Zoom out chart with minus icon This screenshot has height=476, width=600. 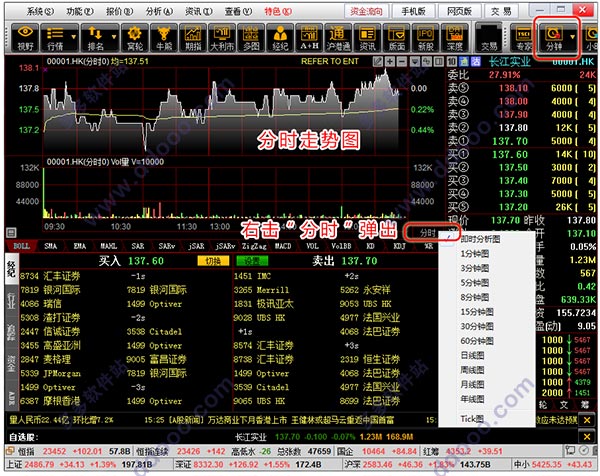click(402, 61)
